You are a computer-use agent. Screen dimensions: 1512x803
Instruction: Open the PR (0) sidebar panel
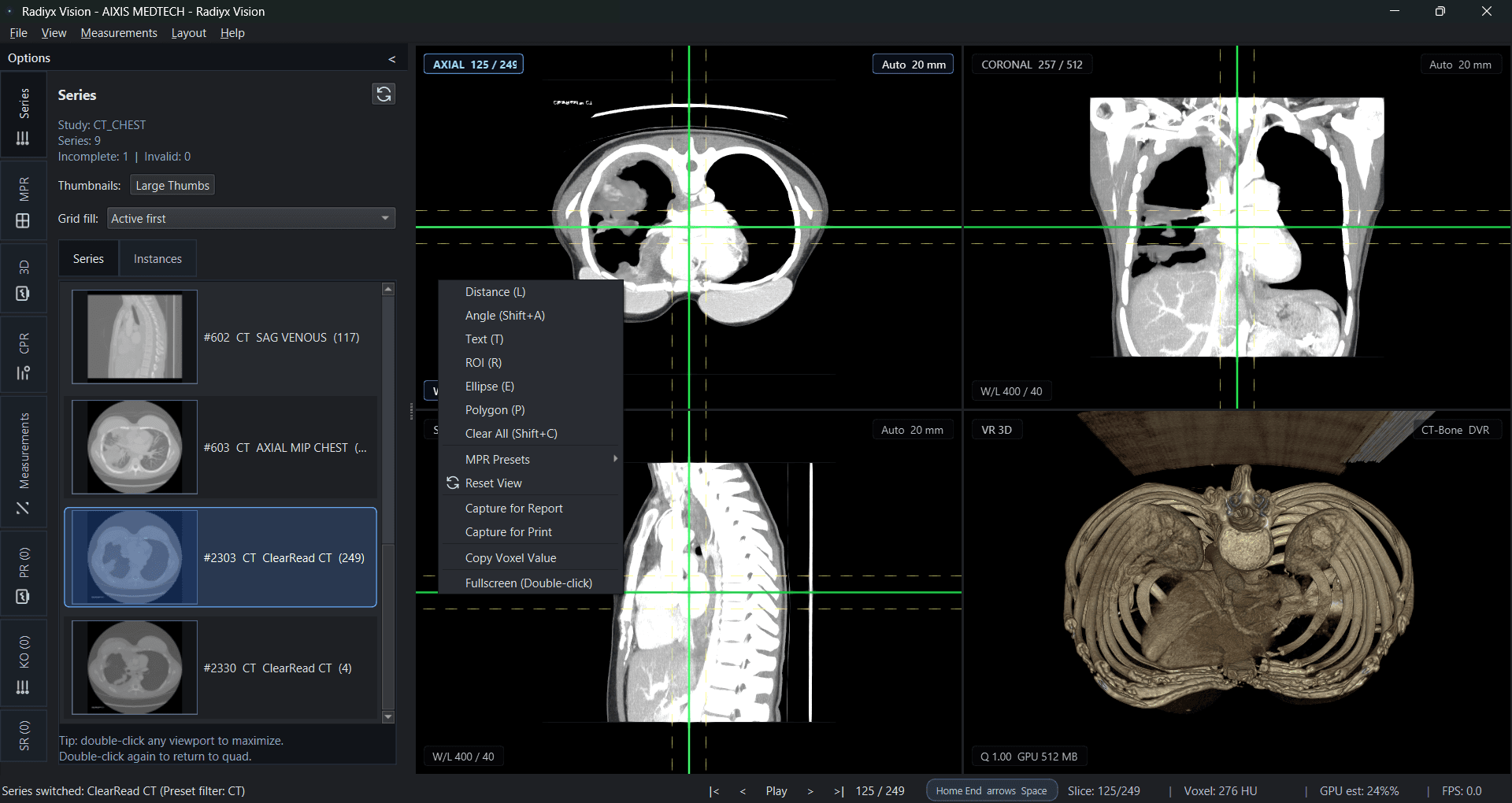[x=24, y=575]
